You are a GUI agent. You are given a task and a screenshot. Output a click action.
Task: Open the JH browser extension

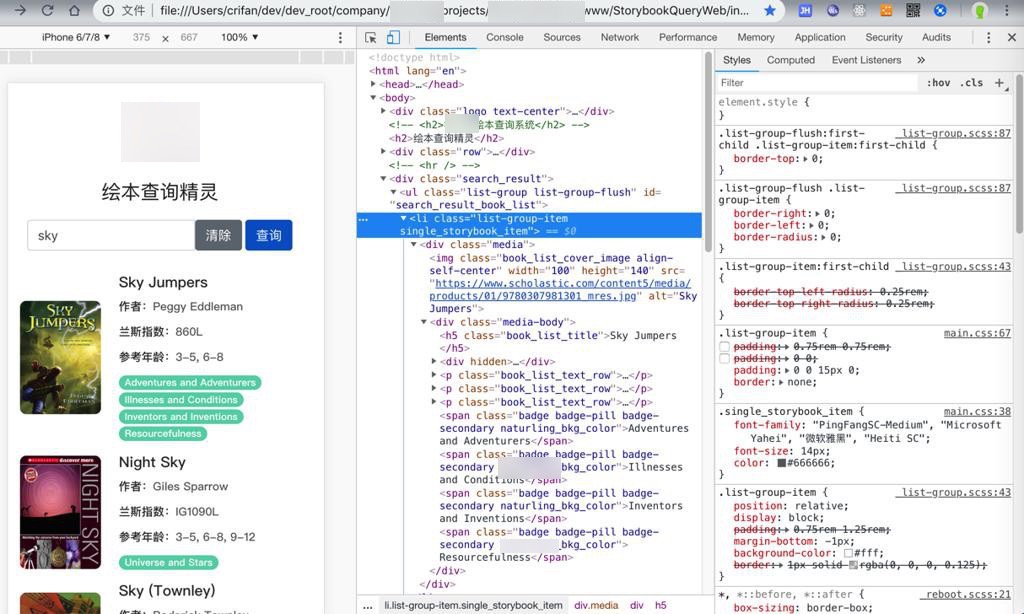(x=805, y=10)
